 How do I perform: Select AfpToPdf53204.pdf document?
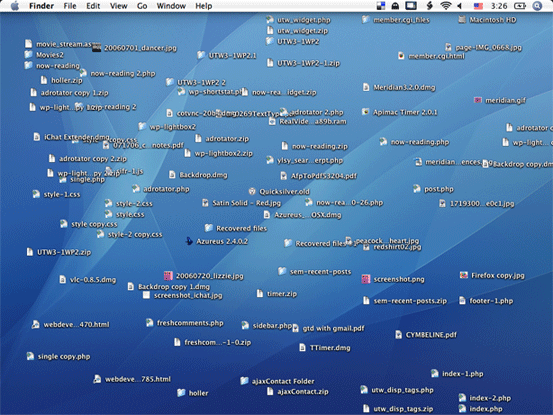click(318, 176)
